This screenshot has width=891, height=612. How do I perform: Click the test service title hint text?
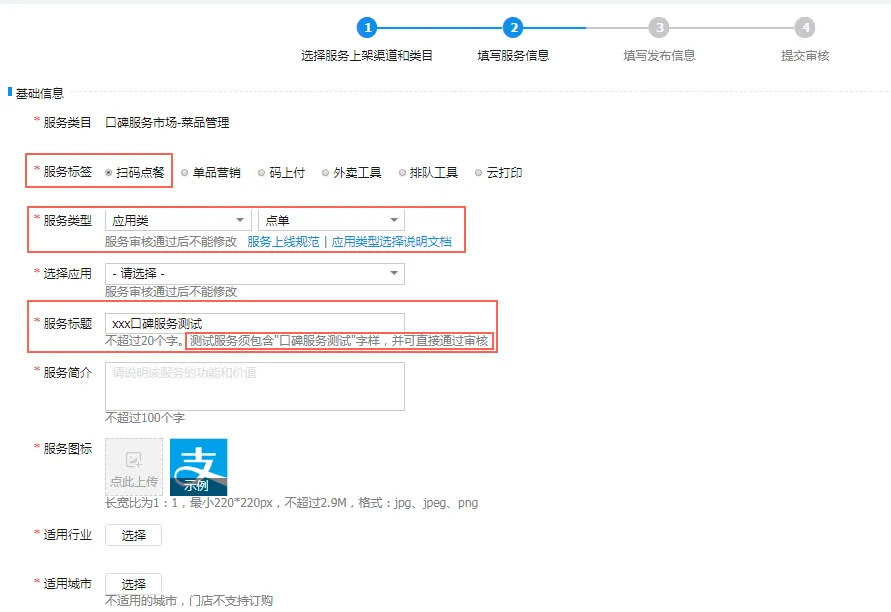coord(339,341)
